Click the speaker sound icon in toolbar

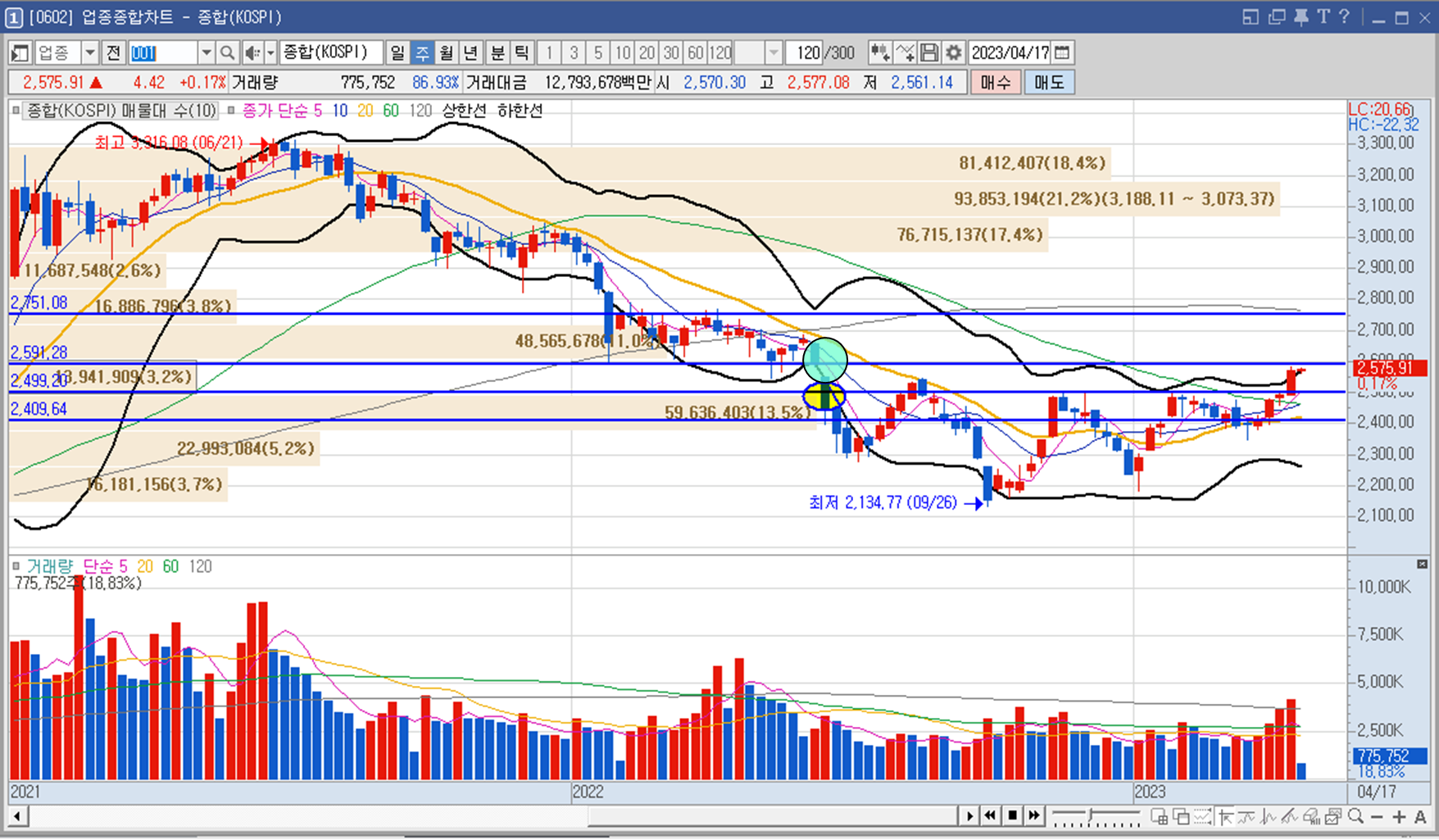point(252,53)
